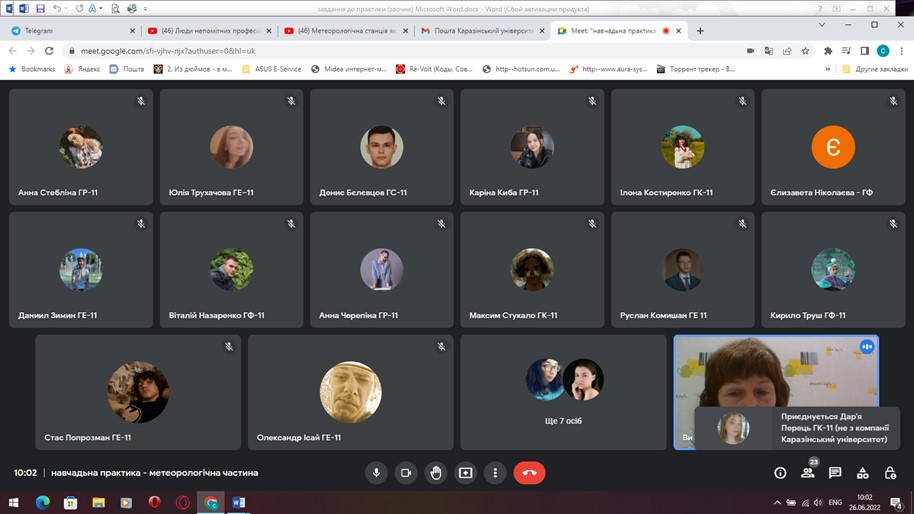Open the Другие закладки bookmarks folder
The width and height of the screenshot is (914, 514).
pyautogui.click(x=873, y=69)
